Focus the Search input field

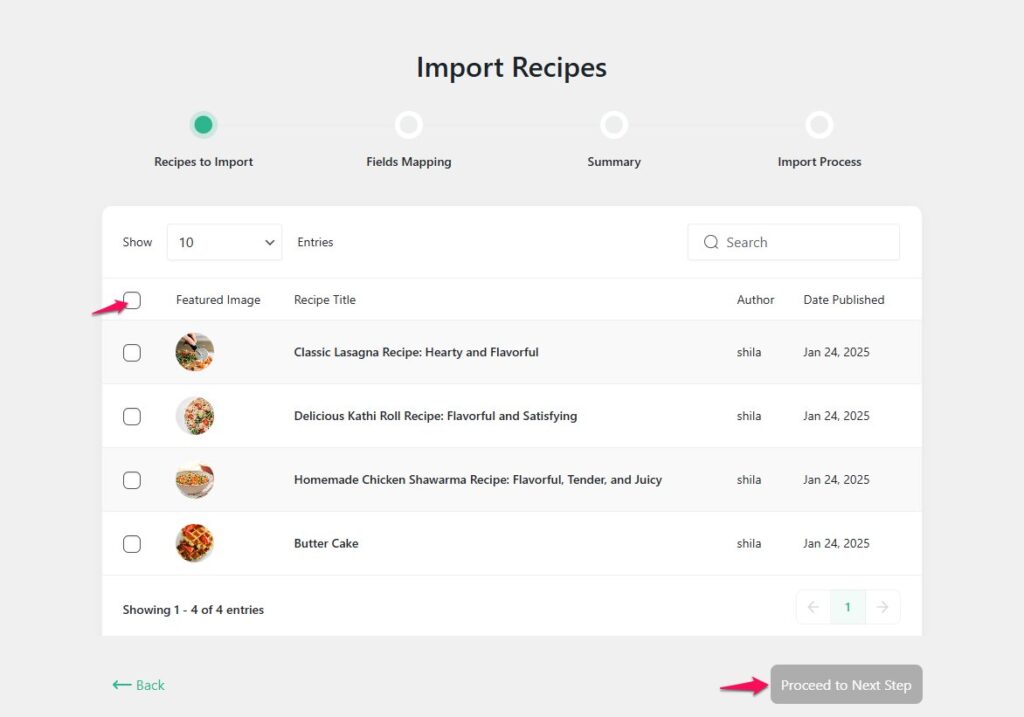pyautogui.click(x=805, y=242)
